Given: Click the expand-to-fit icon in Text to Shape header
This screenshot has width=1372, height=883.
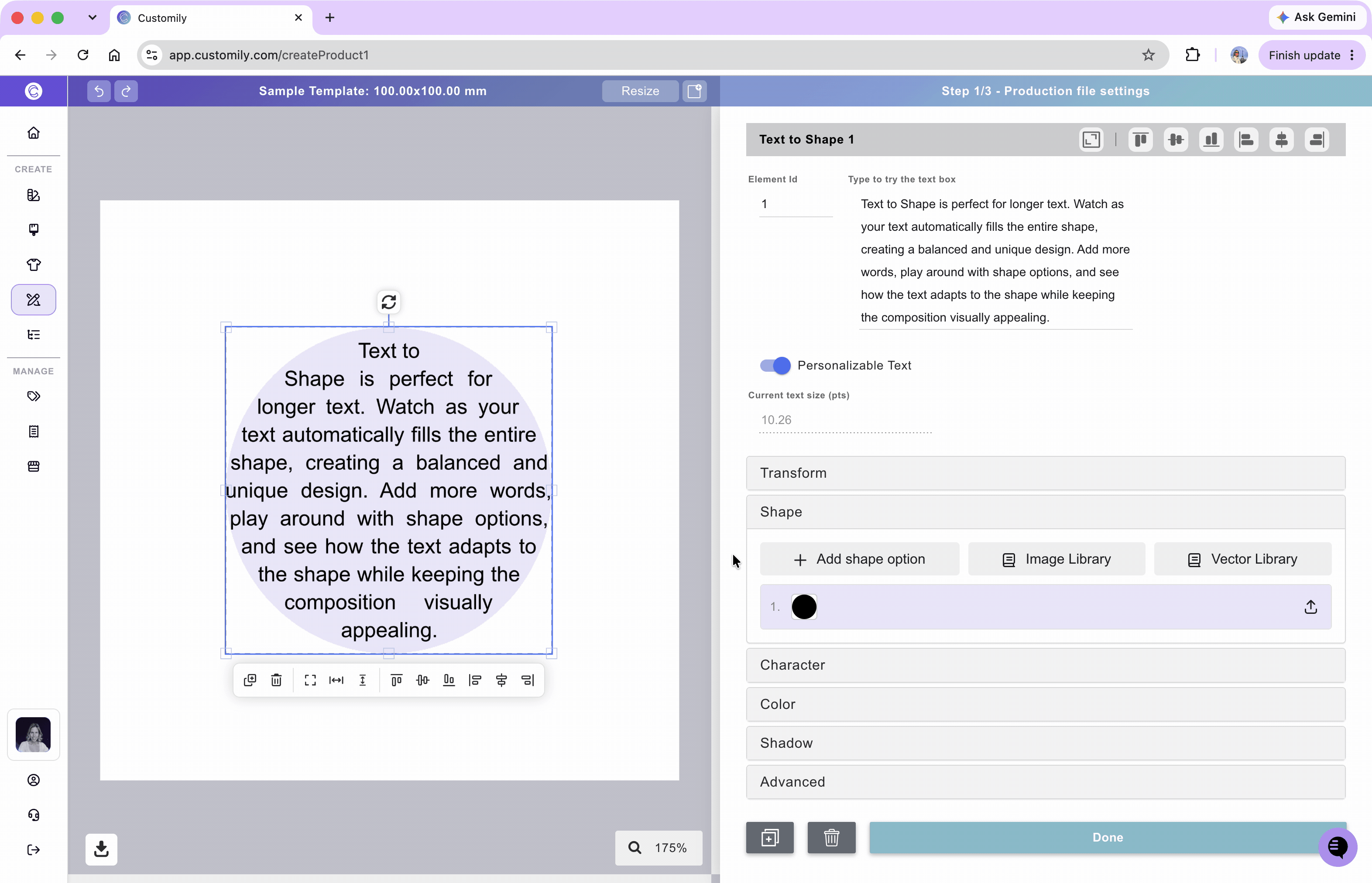Looking at the screenshot, I should (x=1091, y=139).
